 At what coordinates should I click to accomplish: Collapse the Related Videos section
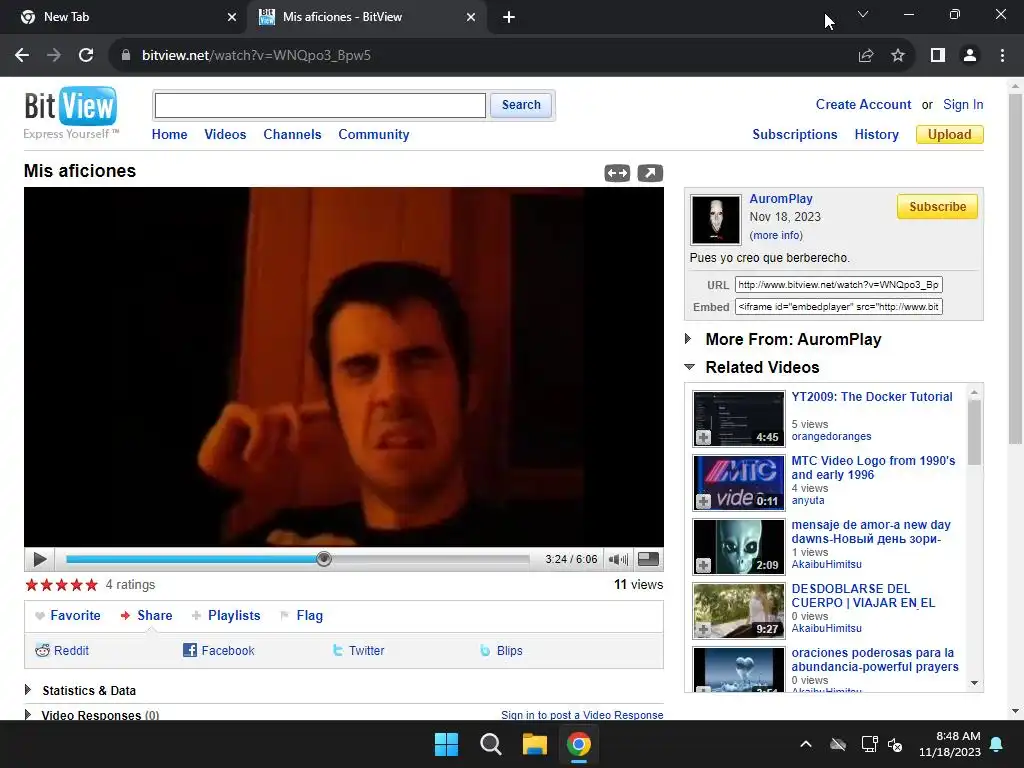(761, 367)
